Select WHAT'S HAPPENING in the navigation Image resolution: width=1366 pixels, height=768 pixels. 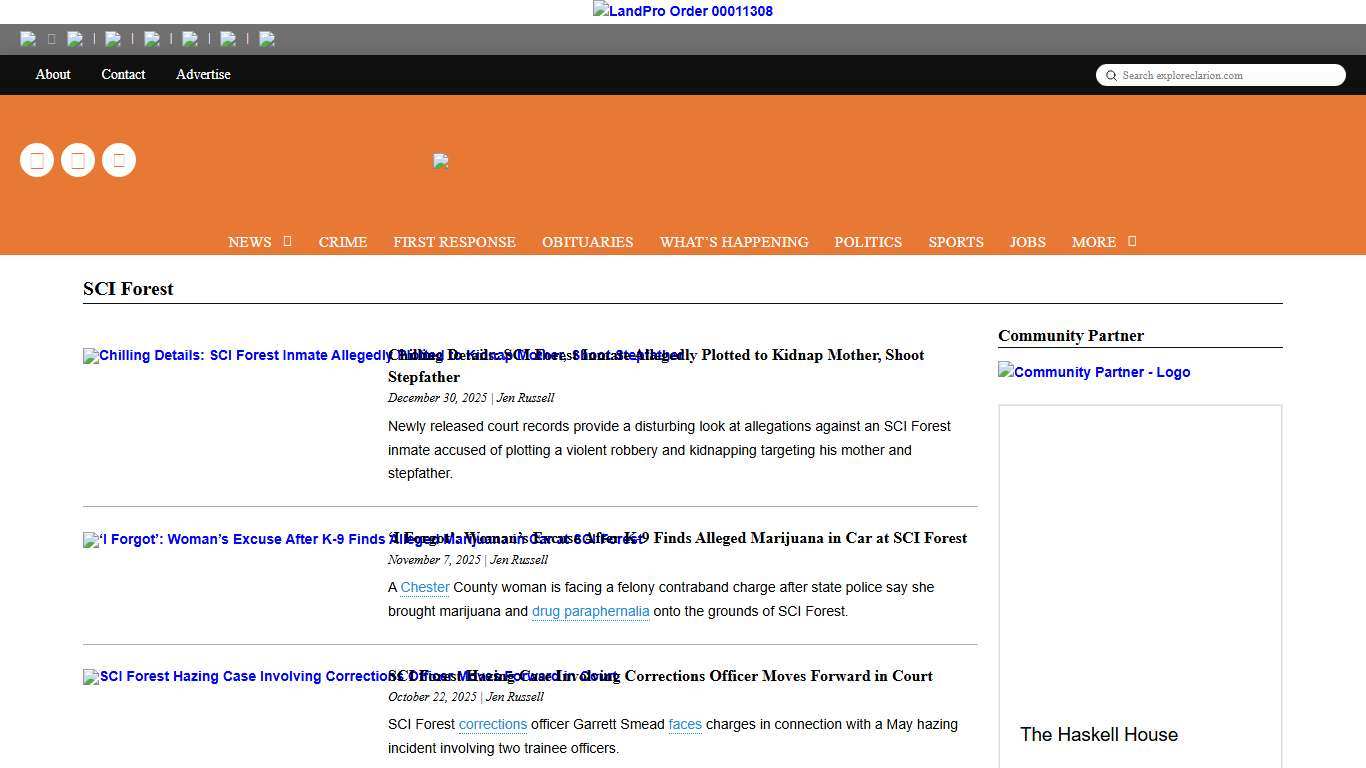tap(734, 242)
